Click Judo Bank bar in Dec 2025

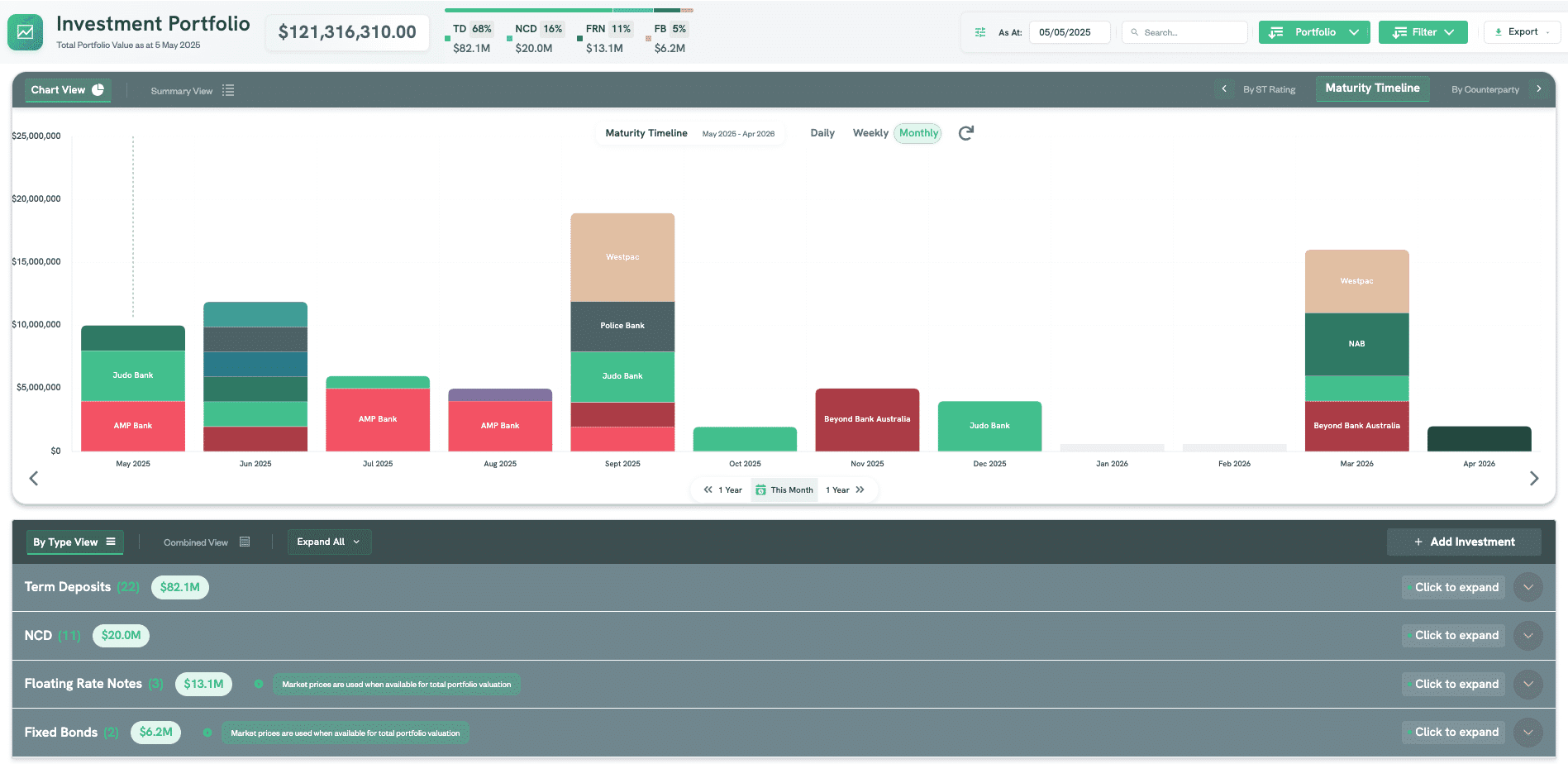[x=989, y=426]
